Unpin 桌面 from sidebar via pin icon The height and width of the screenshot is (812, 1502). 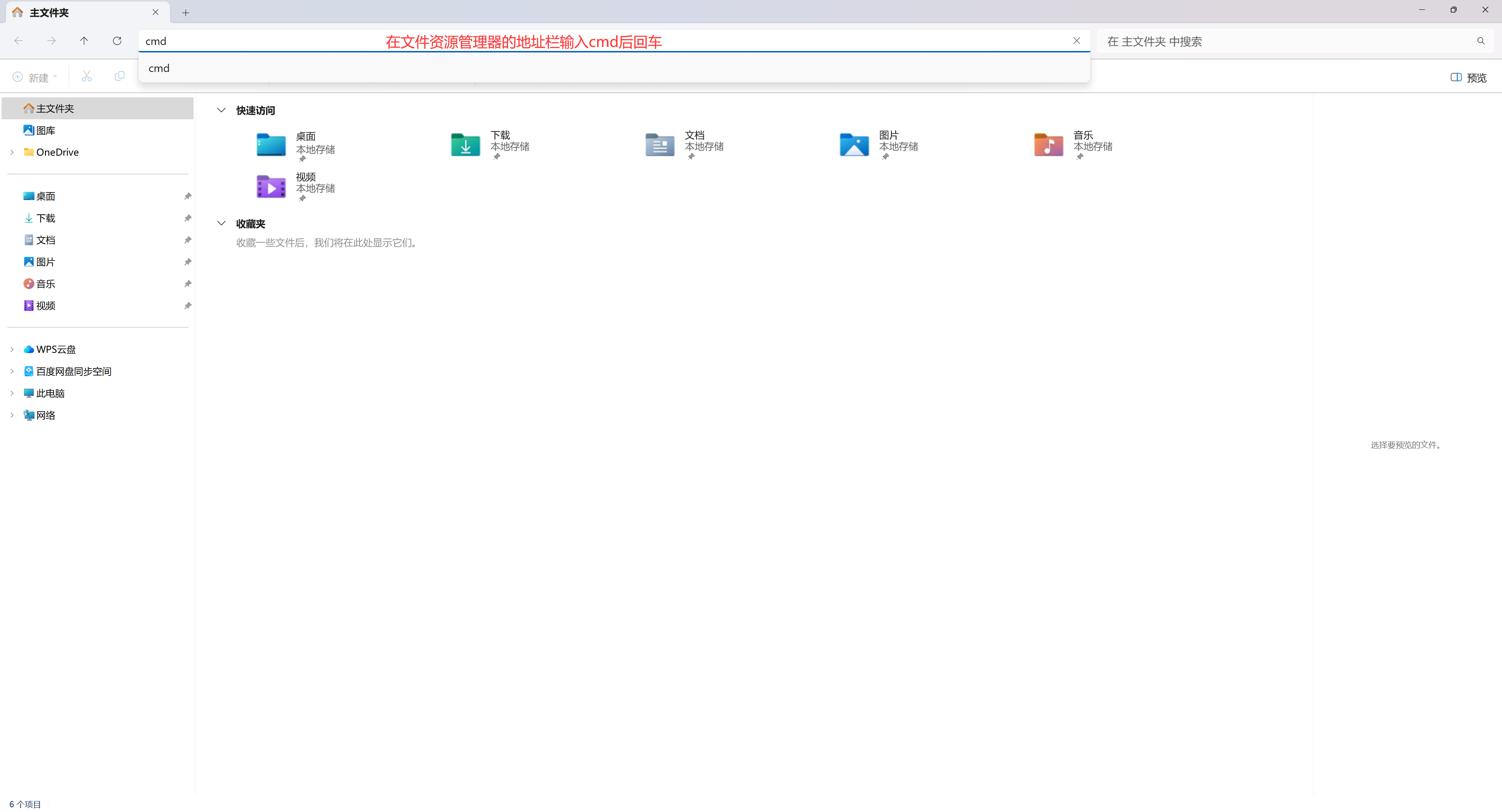pyautogui.click(x=188, y=196)
